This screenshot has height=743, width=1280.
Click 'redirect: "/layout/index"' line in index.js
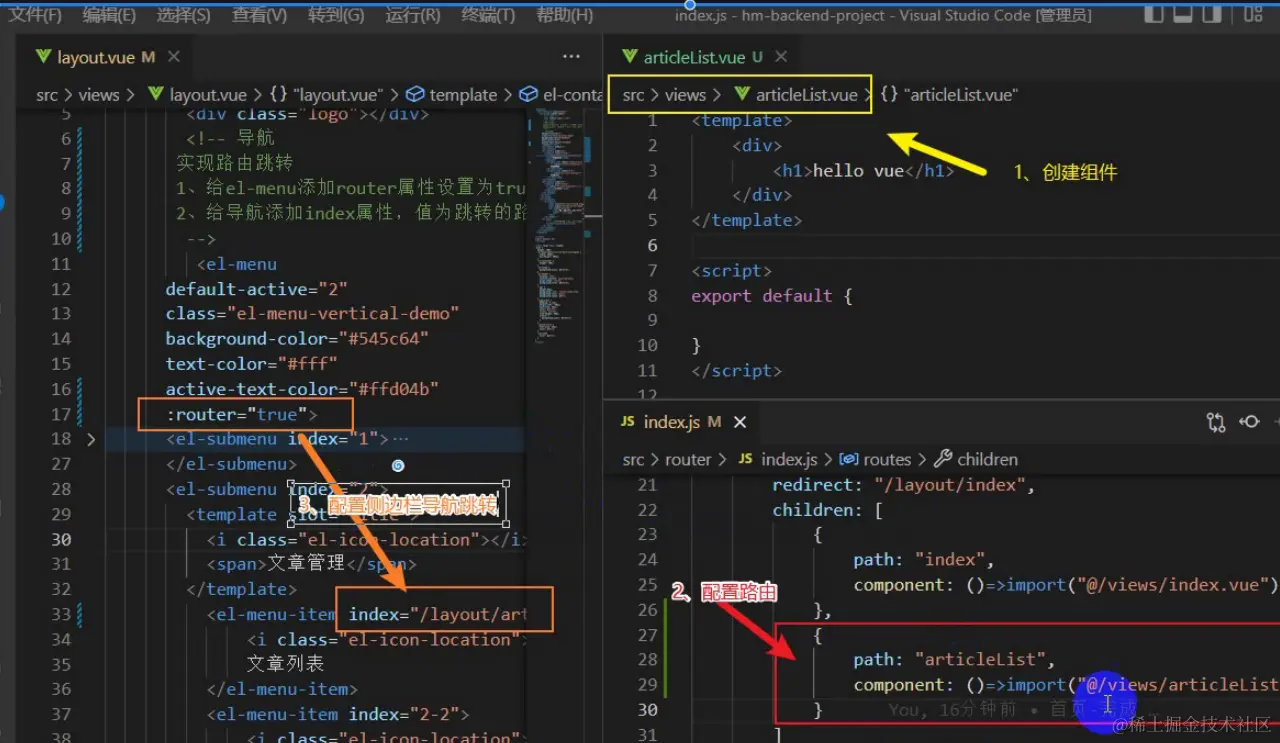[903, 485]
